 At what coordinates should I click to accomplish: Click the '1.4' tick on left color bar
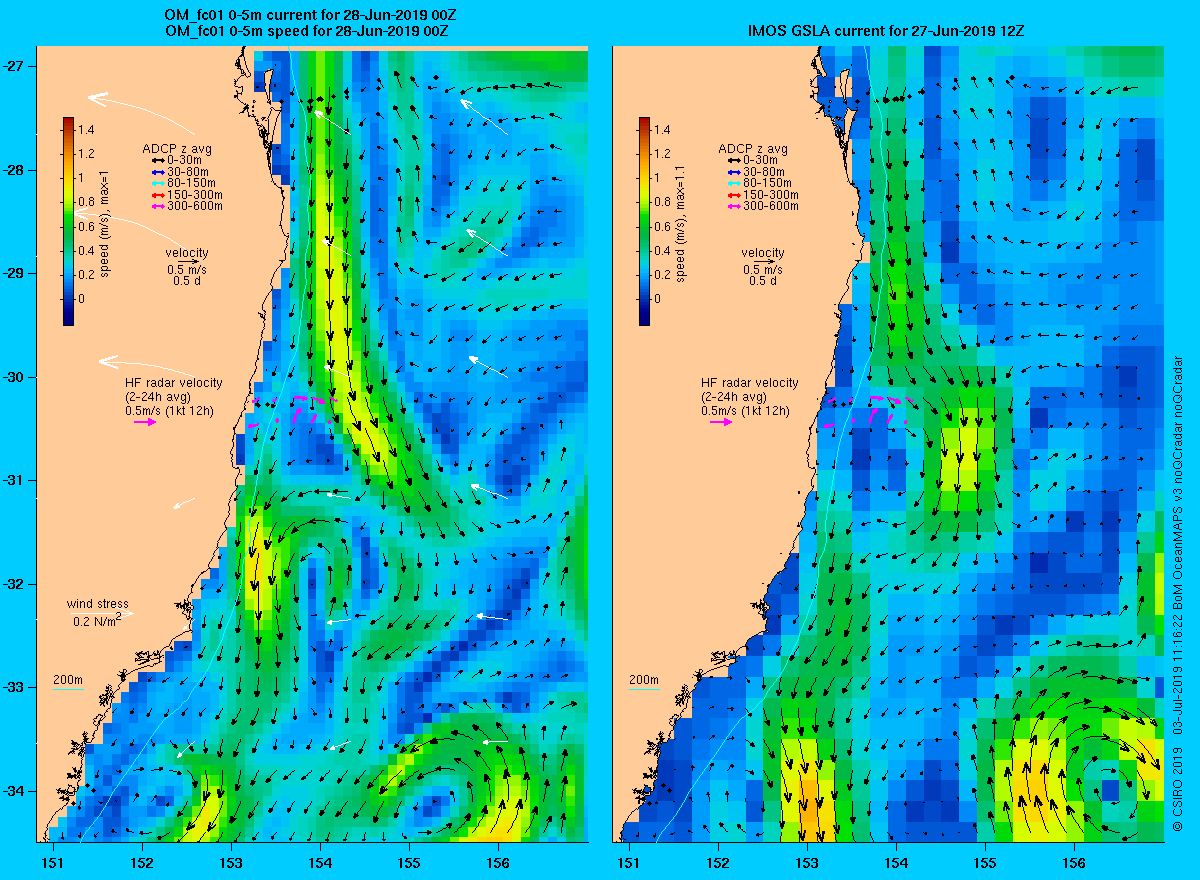click(87, 130)
